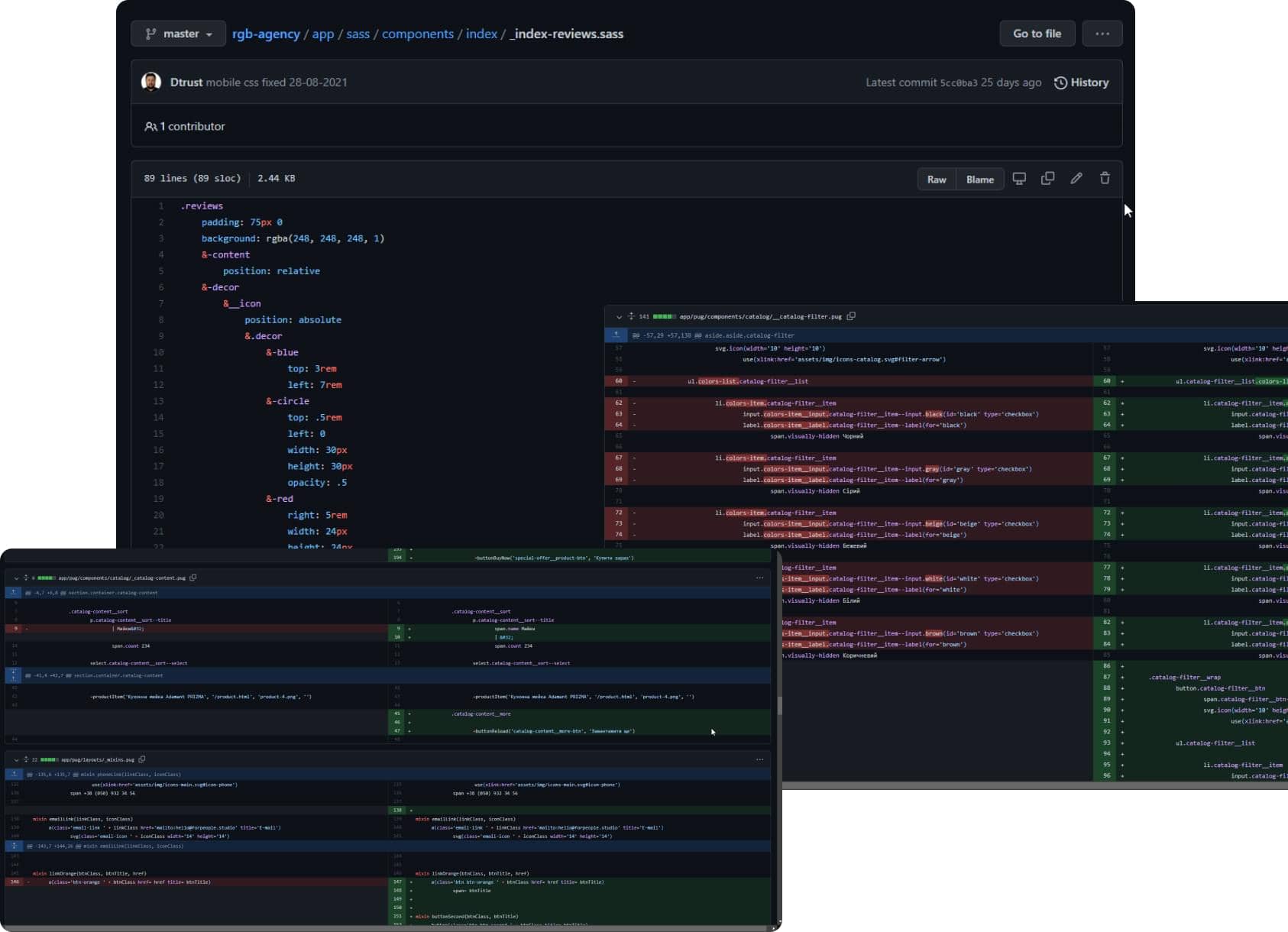Screen dimensions: 1288x932
Task: Collapse the _catalog-content.pug diff
Action: 16,578
